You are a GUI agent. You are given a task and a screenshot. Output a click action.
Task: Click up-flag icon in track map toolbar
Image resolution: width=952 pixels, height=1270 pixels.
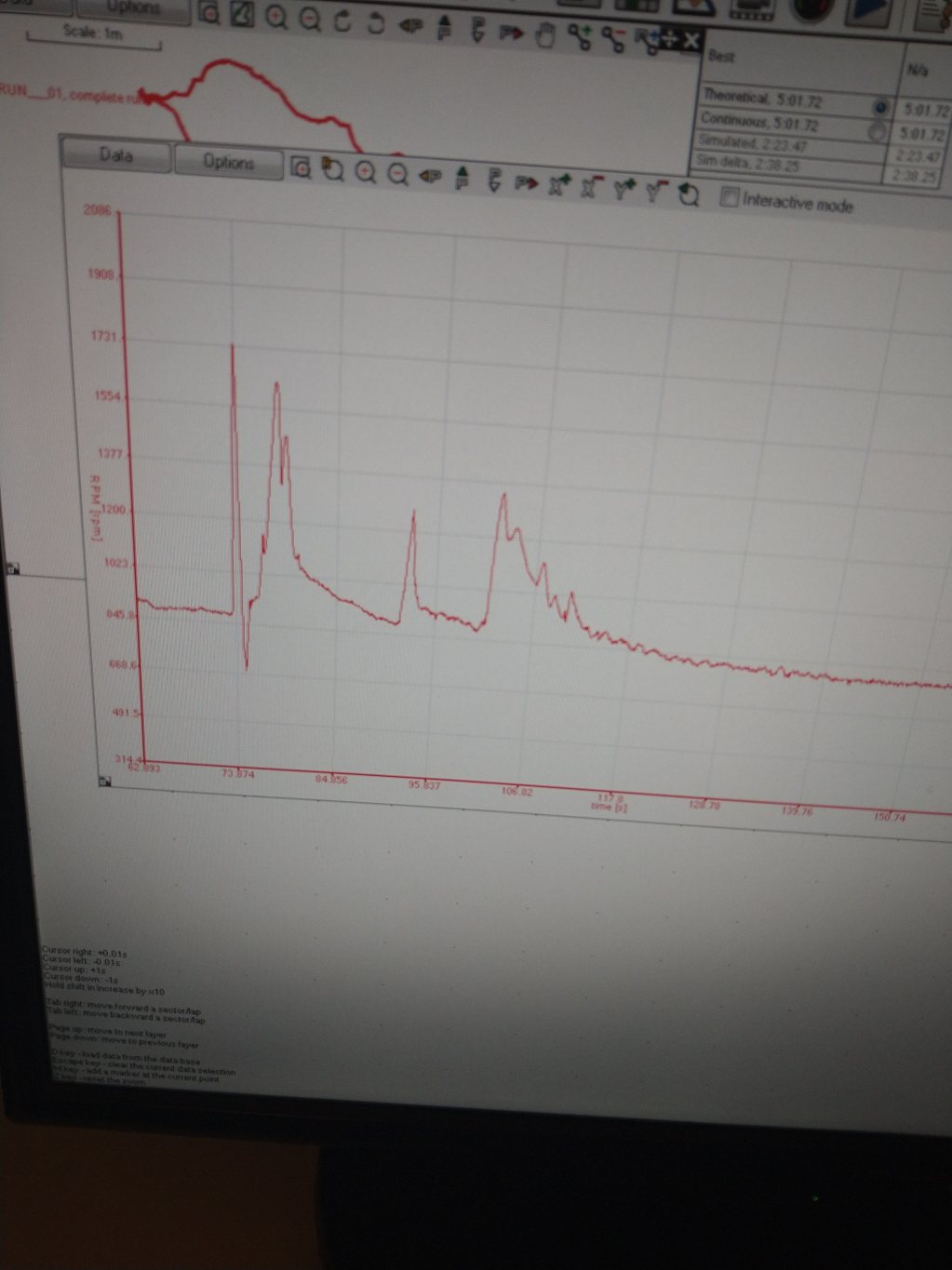(x=444, y=27)
